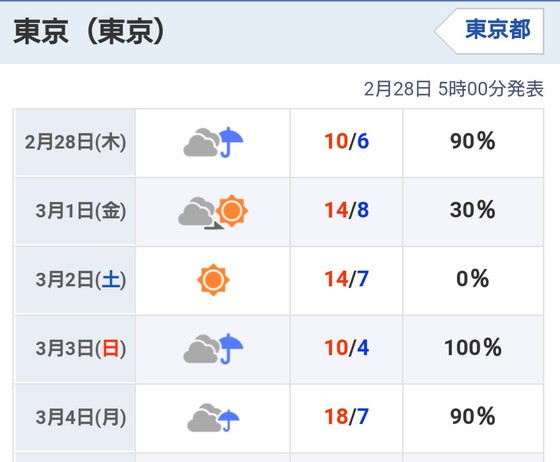Screen dimensions: 560x462
Task: Click the cloud-umbrella icon for 3月4日
Action: point(213,417)
